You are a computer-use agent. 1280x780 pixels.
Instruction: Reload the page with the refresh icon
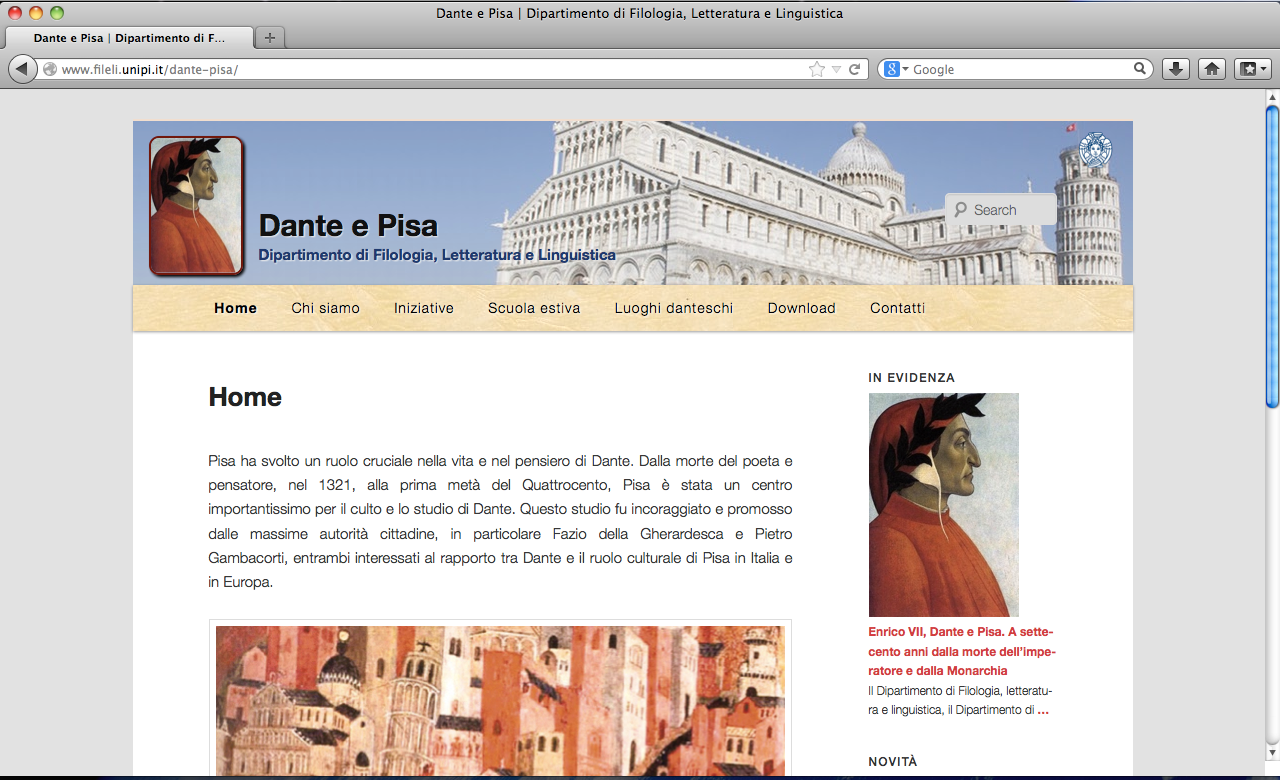tap(855, 69)
